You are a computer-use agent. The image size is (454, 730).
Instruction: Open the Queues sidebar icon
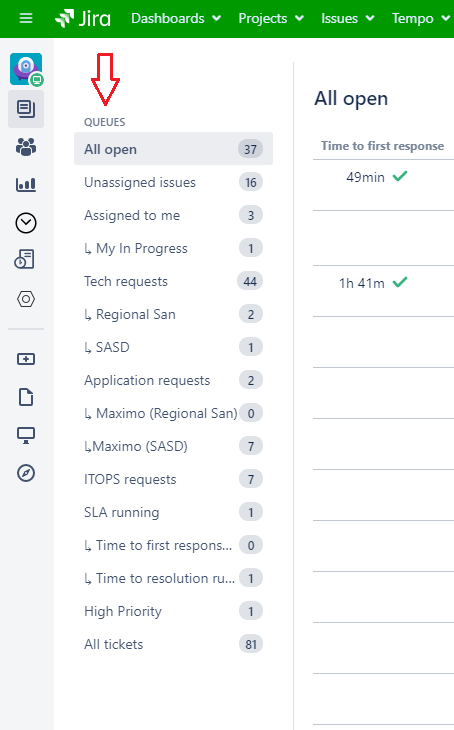(x=26, y=109)
